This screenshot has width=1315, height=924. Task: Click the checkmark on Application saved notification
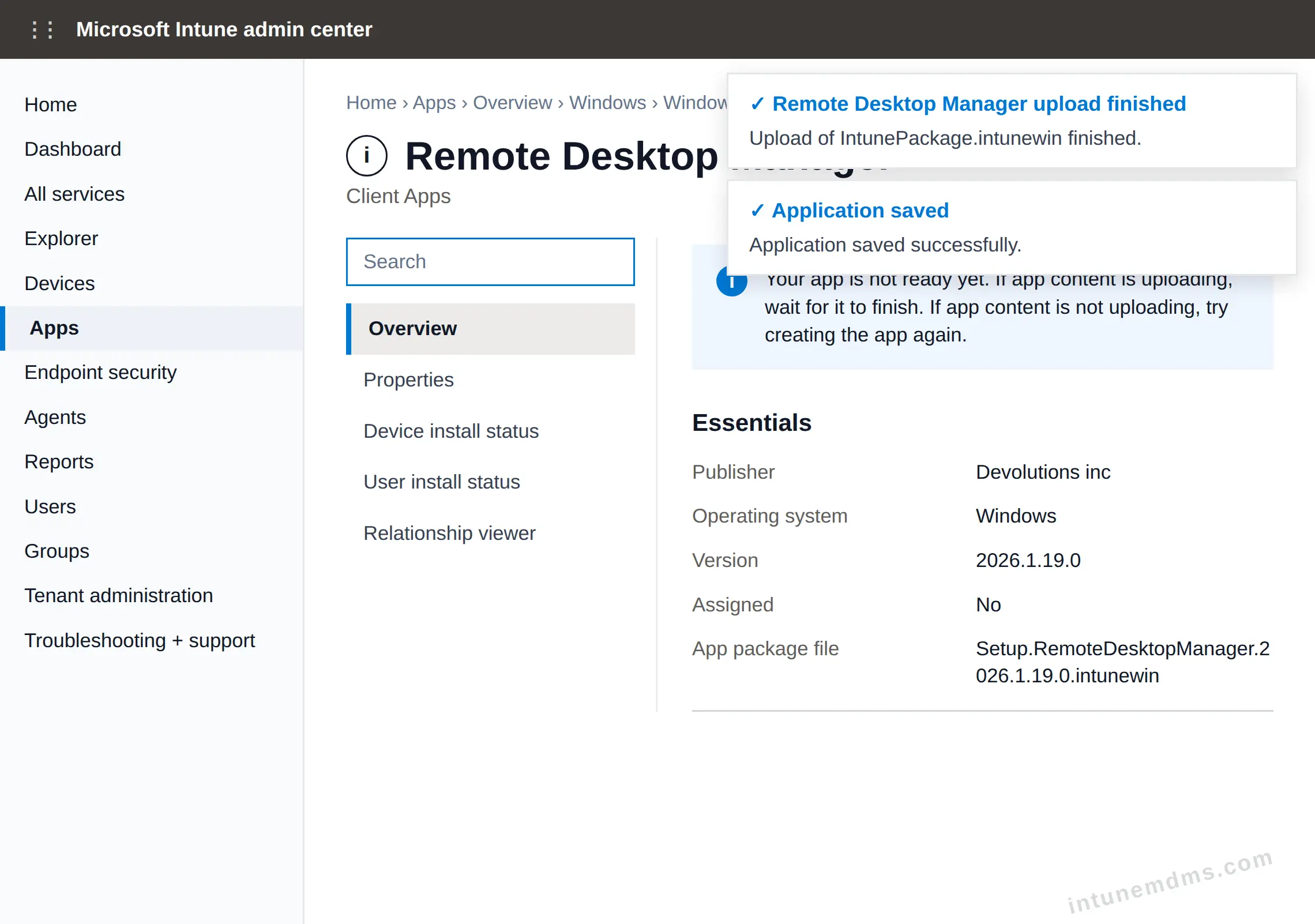coord(757,211)
